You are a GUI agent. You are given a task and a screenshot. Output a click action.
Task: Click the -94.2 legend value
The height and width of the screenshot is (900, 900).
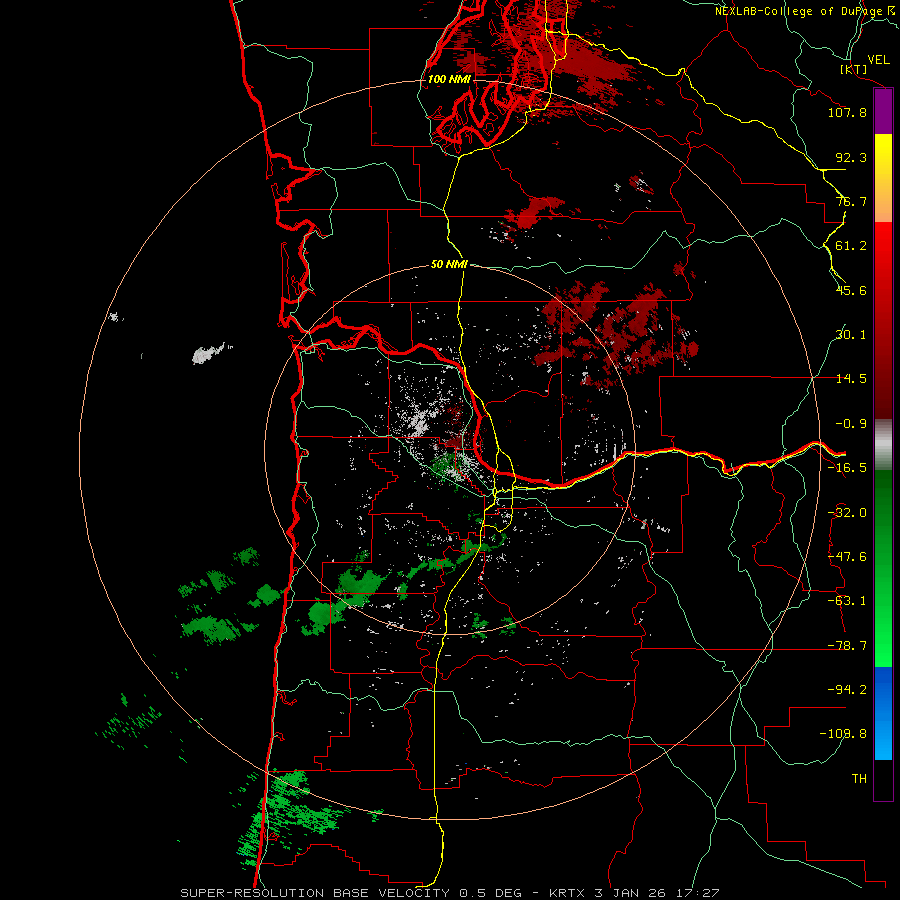coord(847,690)
